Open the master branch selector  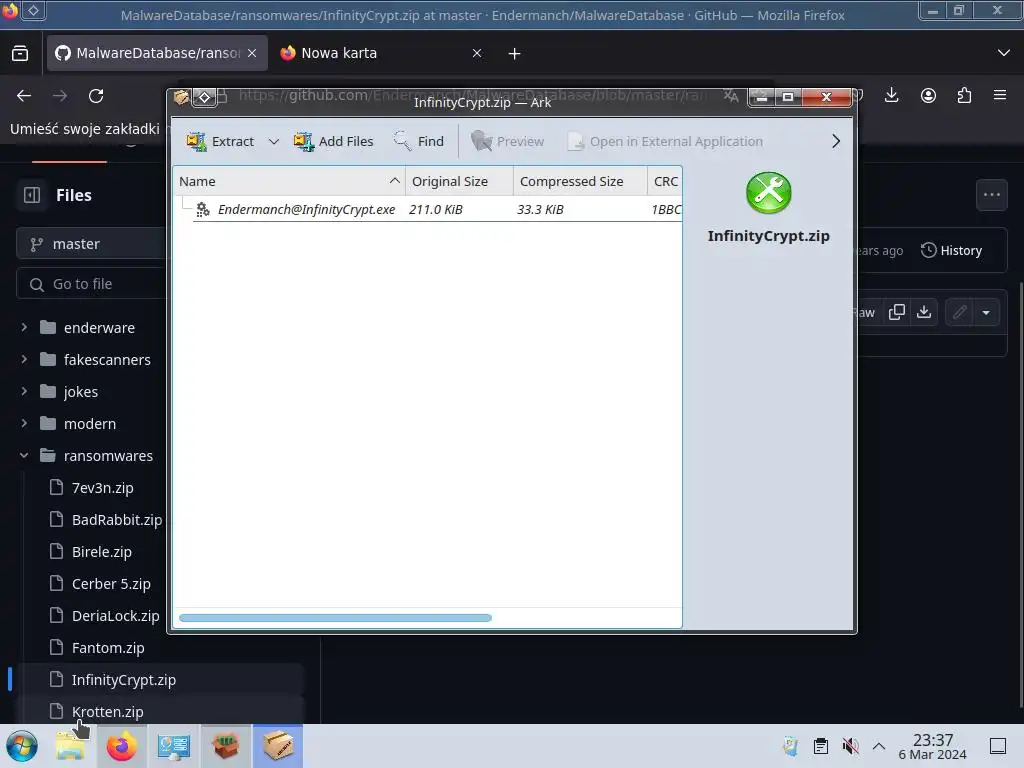pyautogui.click(x=91, y=244)
